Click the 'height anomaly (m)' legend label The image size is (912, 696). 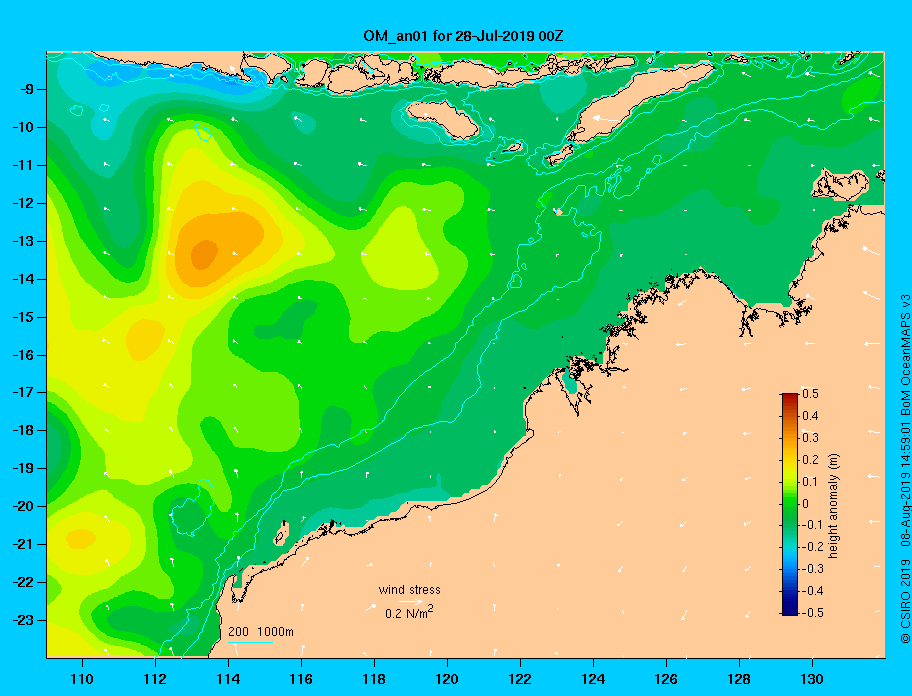(x=833, y=506)
